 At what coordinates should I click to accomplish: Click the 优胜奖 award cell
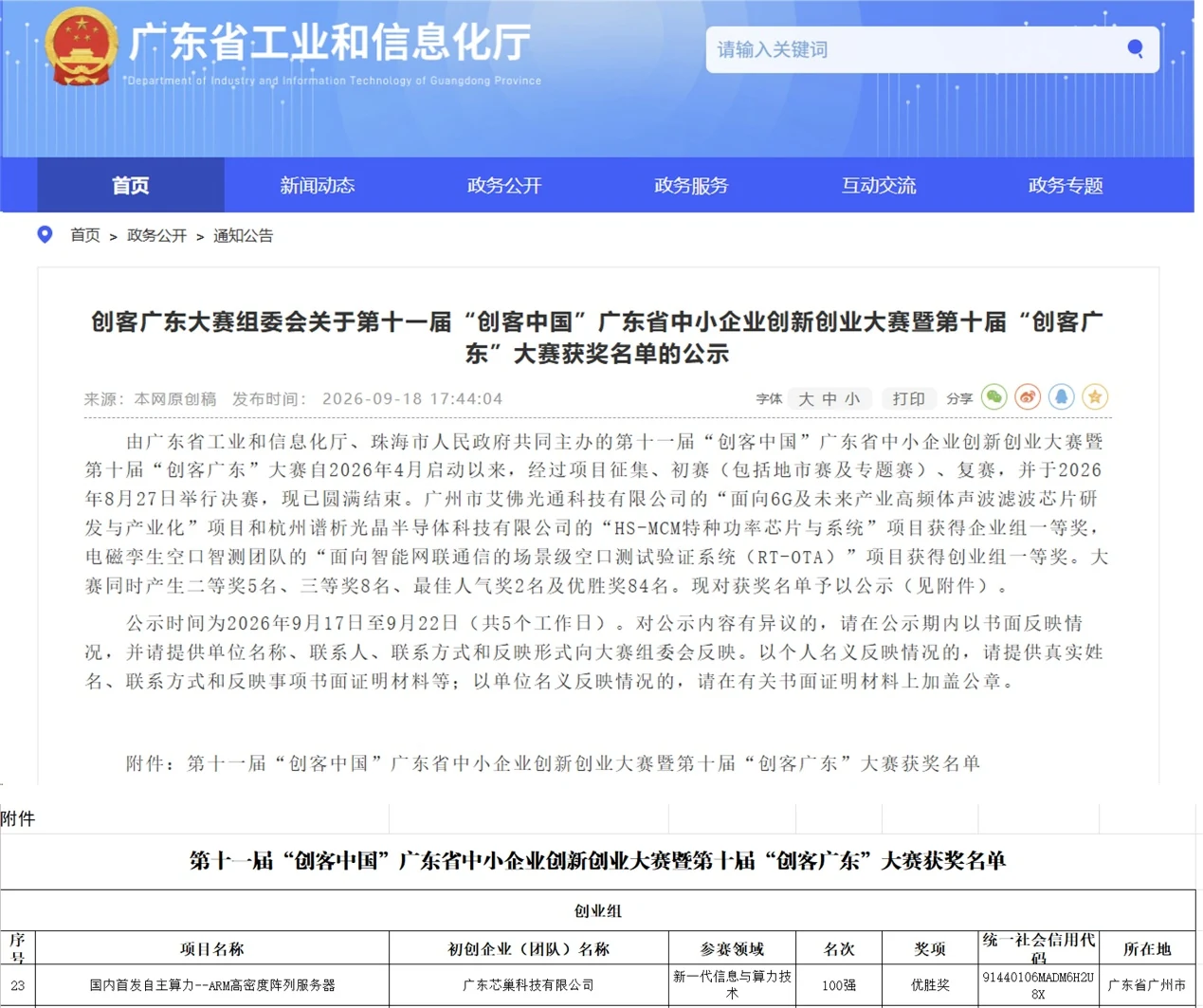[930, 985]
